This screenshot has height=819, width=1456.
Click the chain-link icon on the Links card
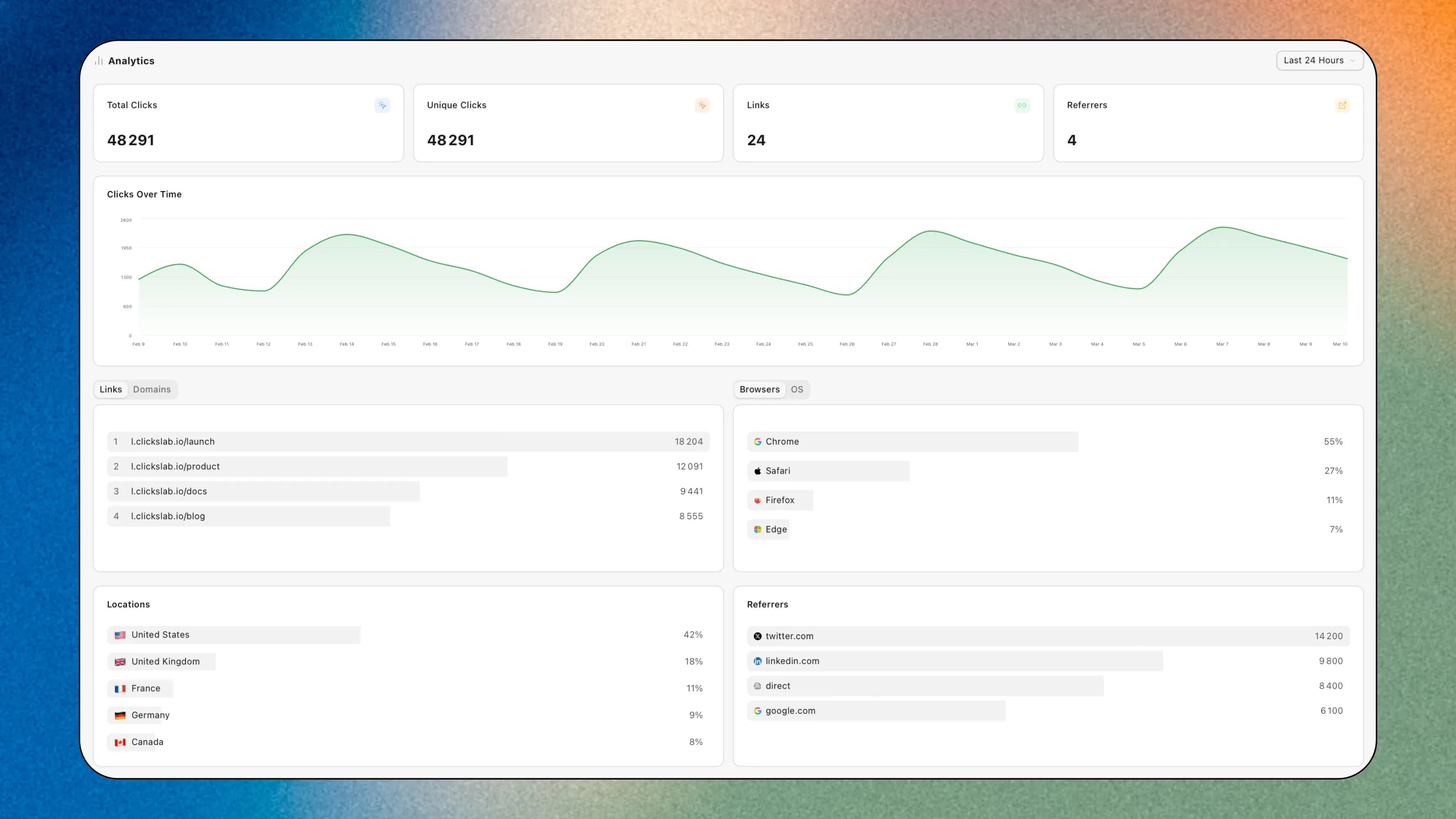(1023, 105)
